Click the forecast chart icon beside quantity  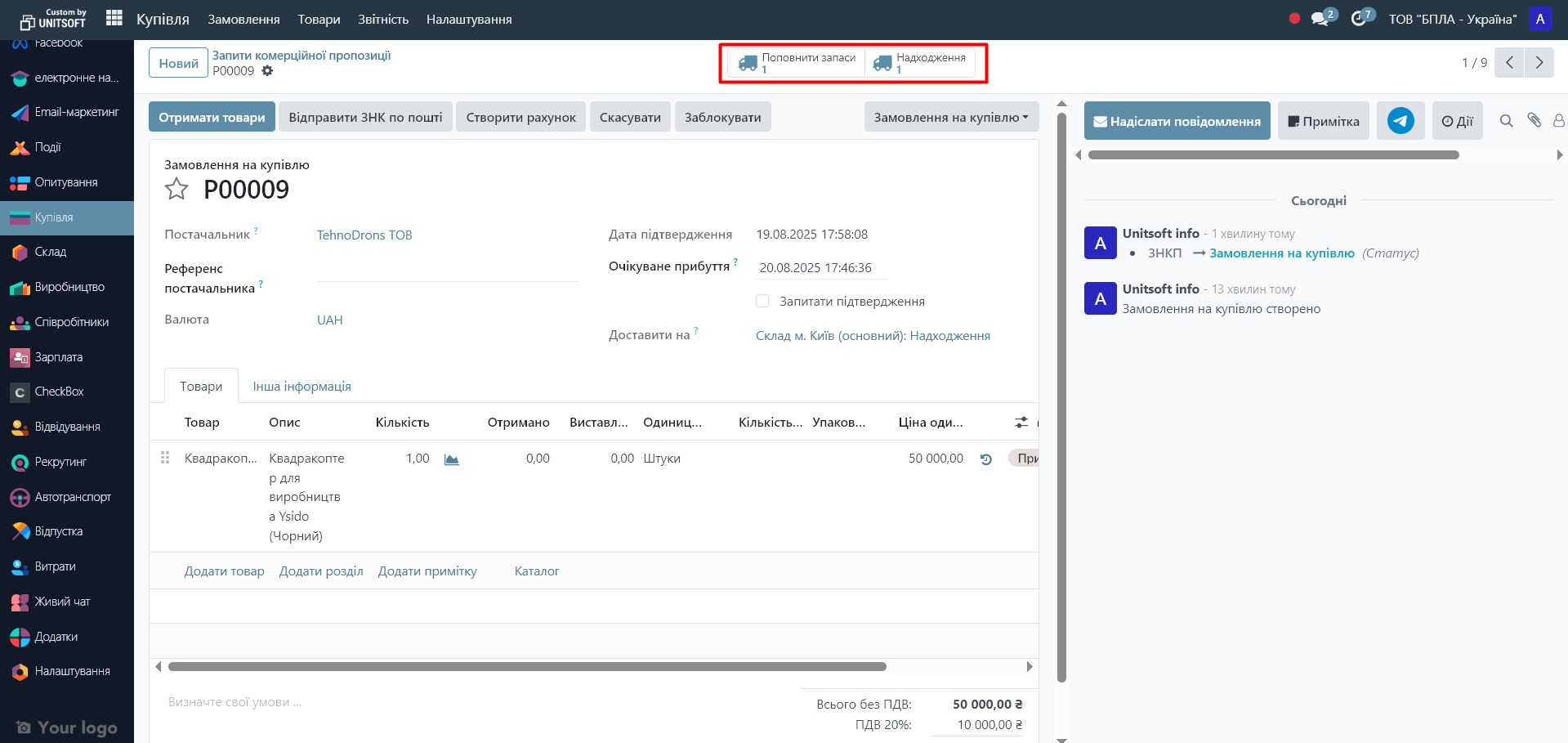(x=451, y=459)
